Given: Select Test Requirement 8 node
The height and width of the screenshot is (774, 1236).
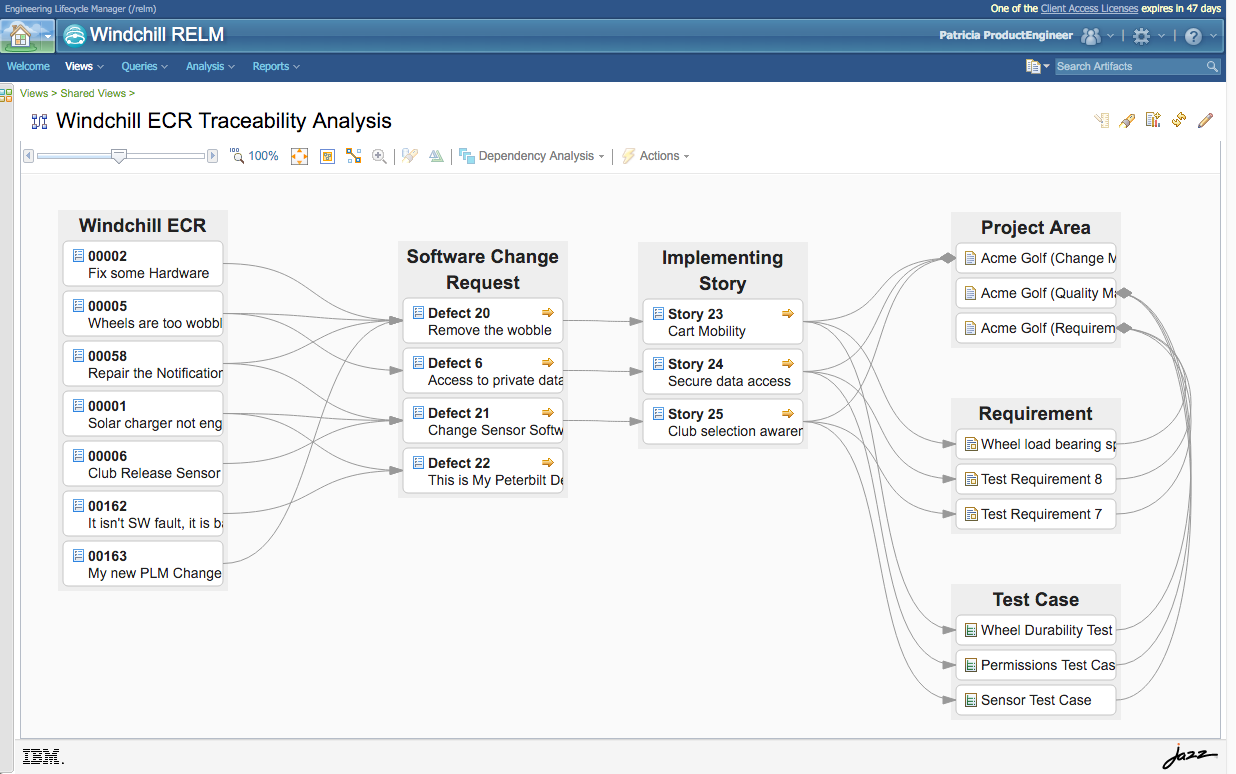Looking at the screenshot, I should click(1036, 479).
